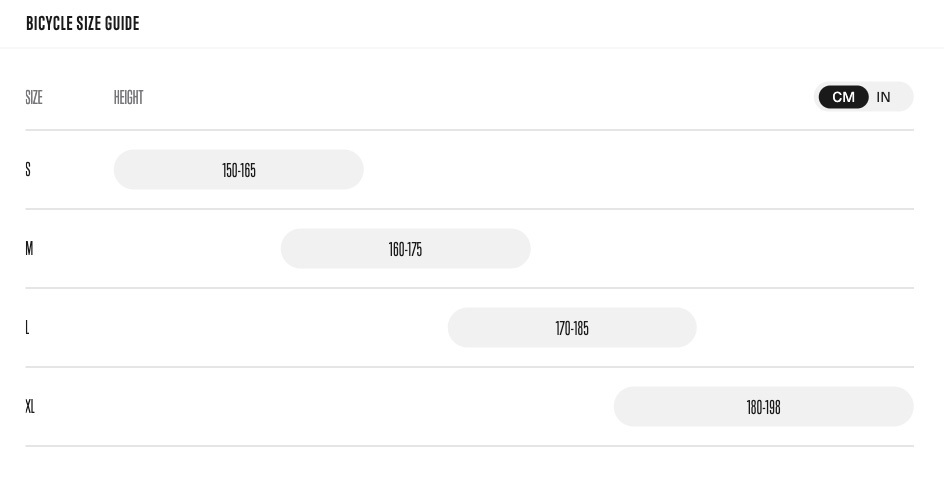Click the Bicycle Size Guide heading

pyautogui.click(x=83, y=23)
